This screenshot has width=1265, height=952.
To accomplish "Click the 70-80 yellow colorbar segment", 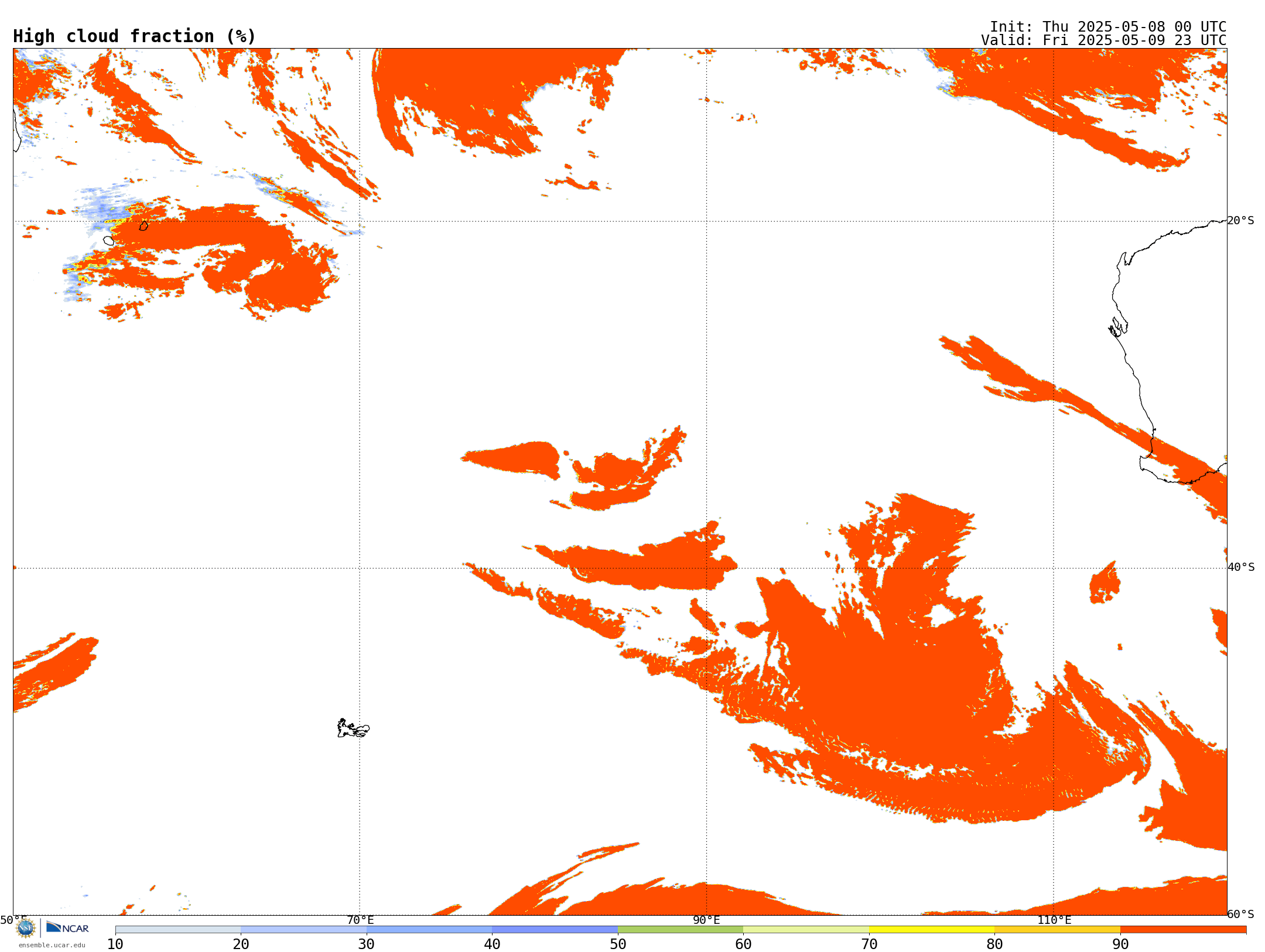I will [x=932, y=930].
